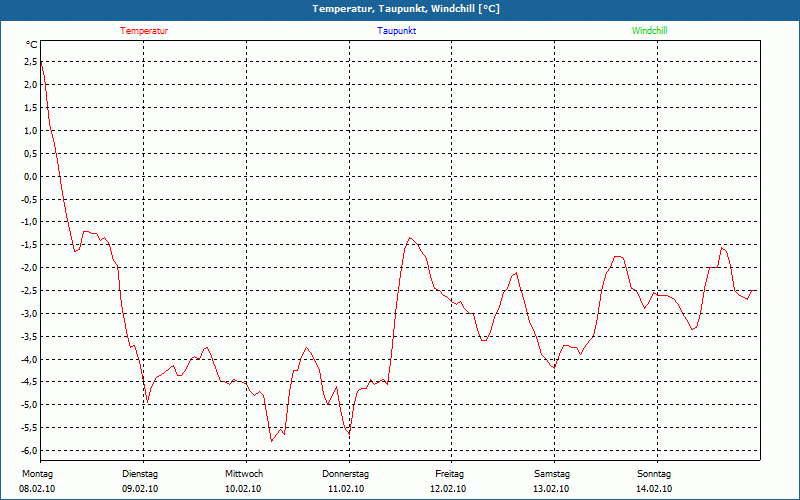The height and width of the screenshot is (500, 800).
Task: Click the 10.02.10 date label
Action: coord(243,489)
